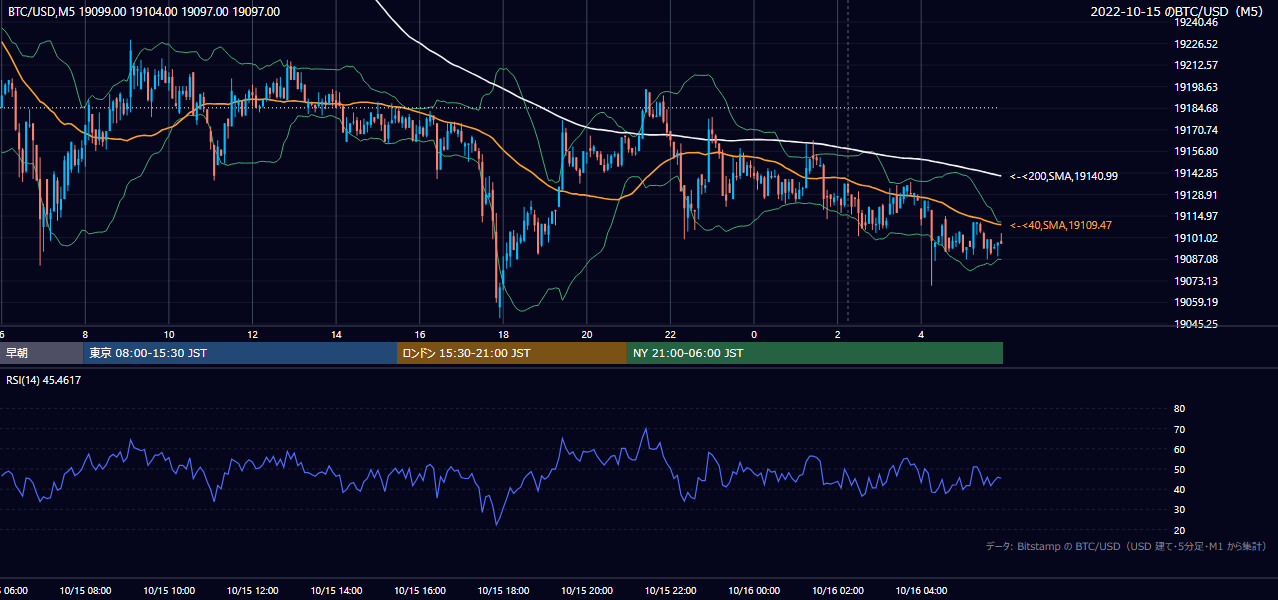Click bottom time label 10/15 10:00
The height and width of the screenshot is (600, 1278).
[x=169, y=591]
